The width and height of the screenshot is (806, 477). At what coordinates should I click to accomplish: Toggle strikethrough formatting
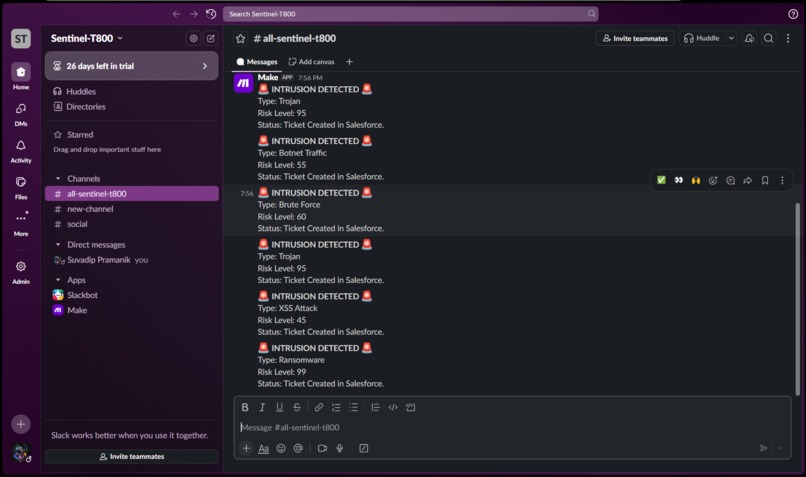(x=297, y=407)
